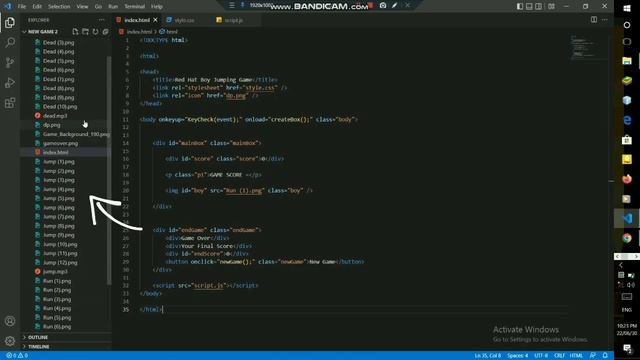Toggle the primary side bar layout
This screenshot has width=640, height=360.
coord(520,7)
